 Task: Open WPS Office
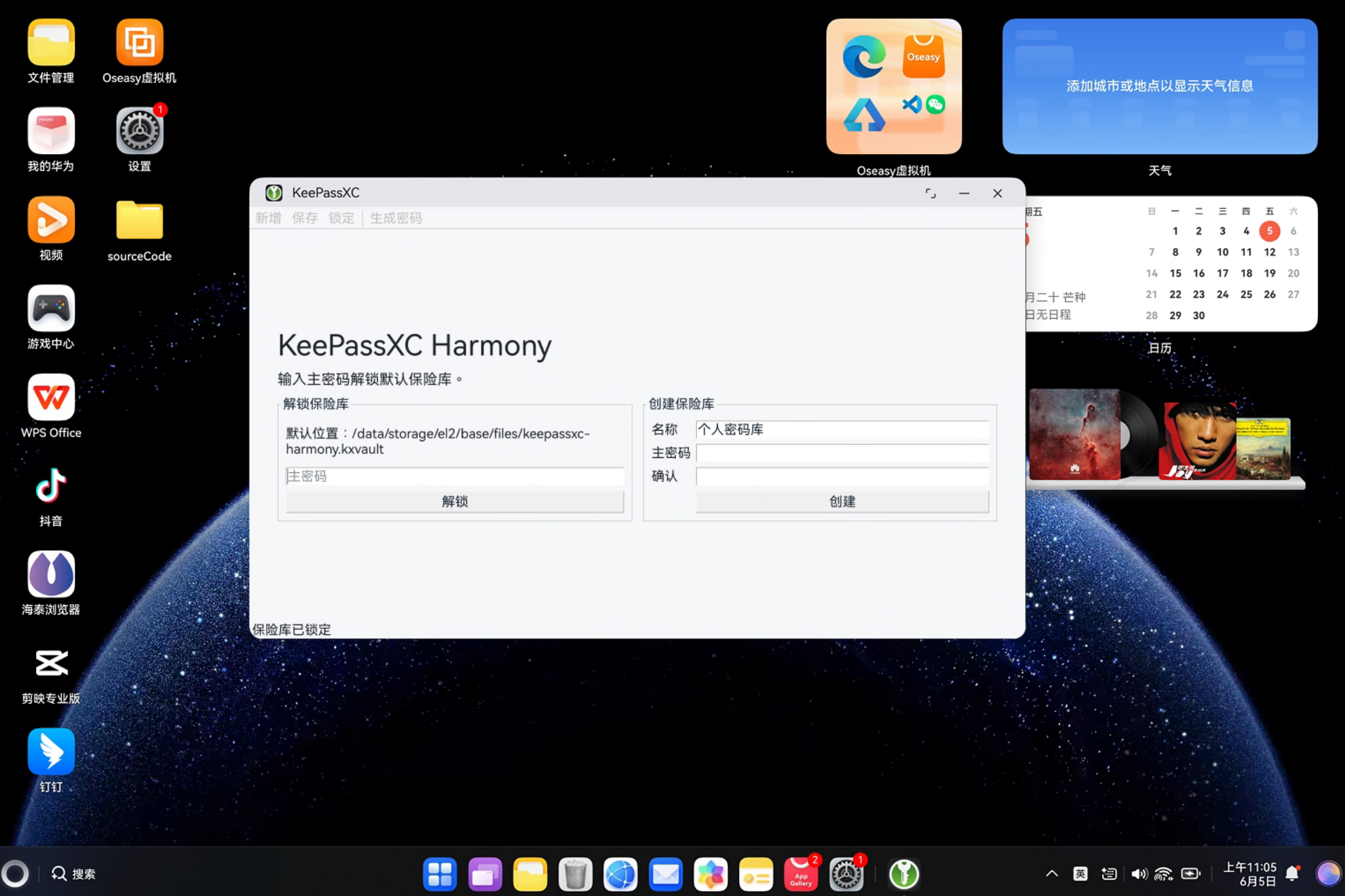pos(51,398)
